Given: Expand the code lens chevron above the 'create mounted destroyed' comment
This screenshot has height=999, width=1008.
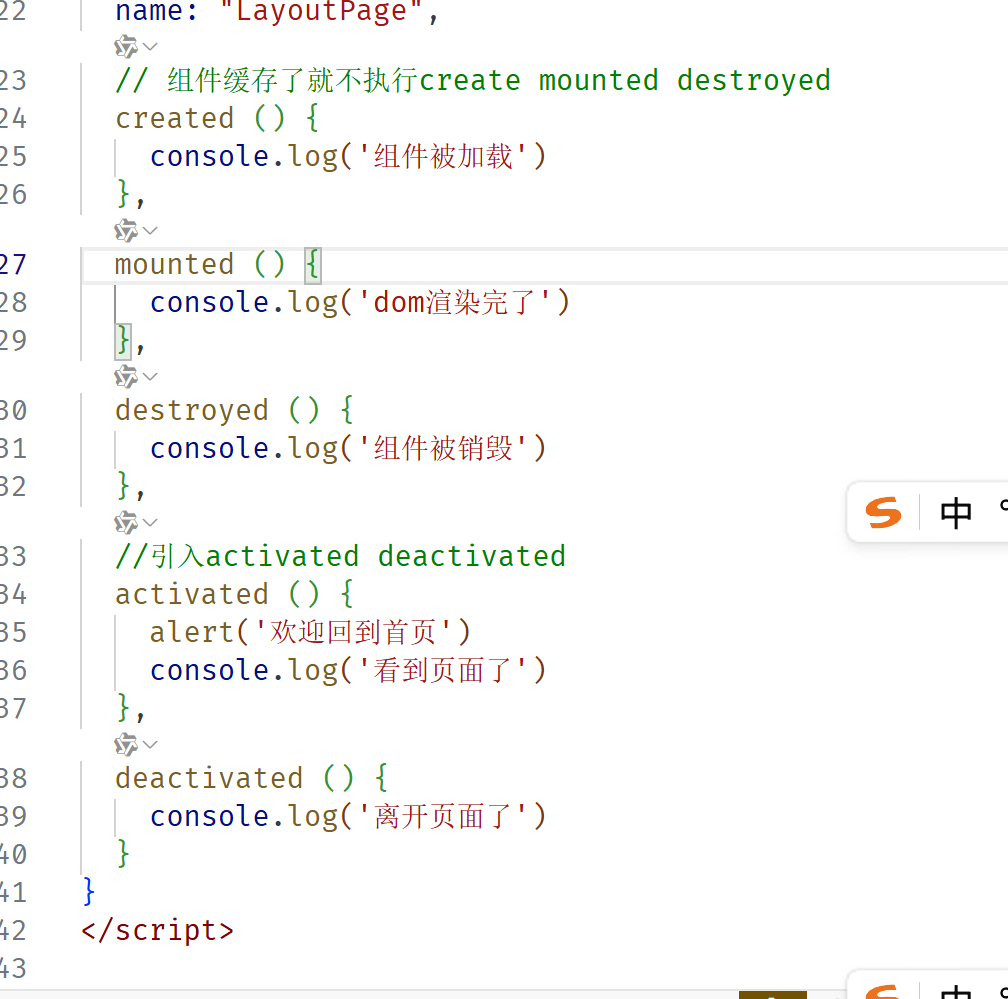Looking at the screenshot, I should pos(150,46).
